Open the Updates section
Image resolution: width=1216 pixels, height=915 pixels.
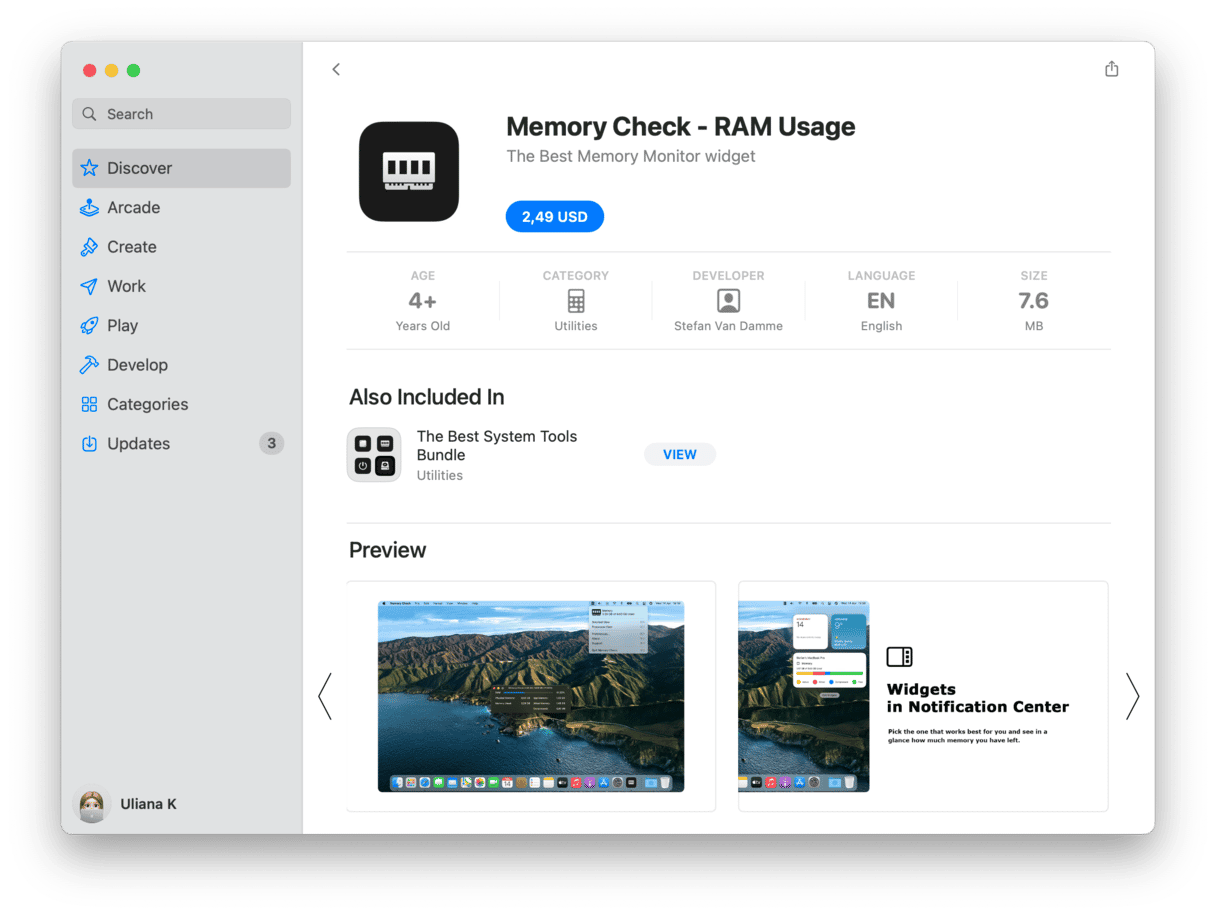point(181,444)
